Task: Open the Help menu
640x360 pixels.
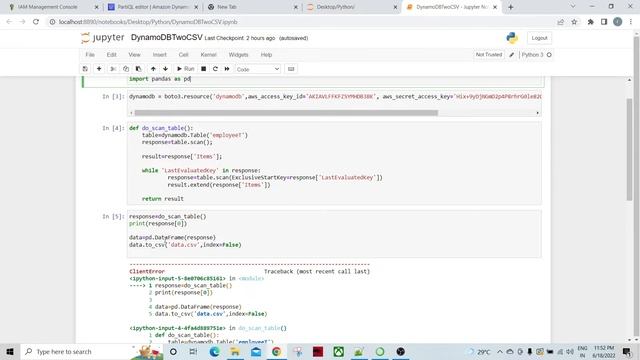Action: click(266, 55)
